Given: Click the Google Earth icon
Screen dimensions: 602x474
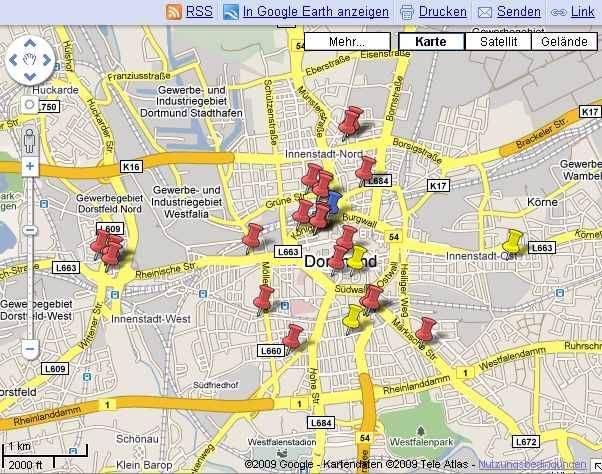Looking at the screenshot, I should (x=231, y=12).
